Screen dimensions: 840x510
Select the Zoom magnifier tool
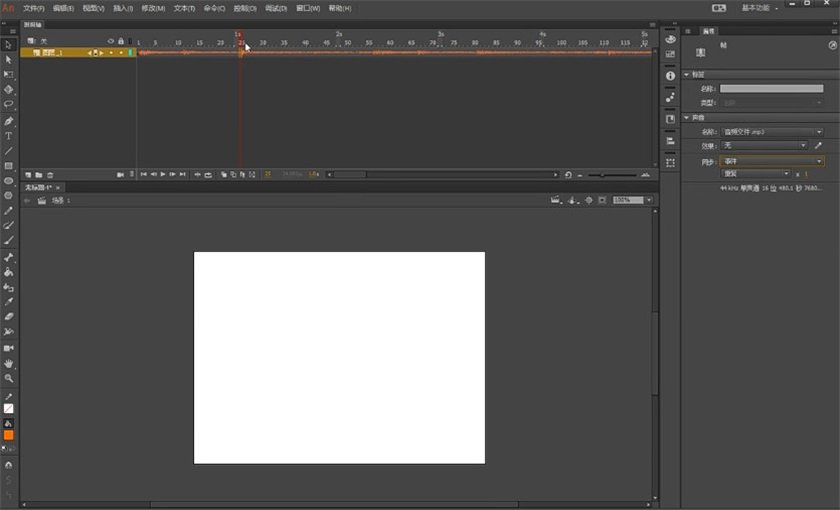click(9, 378)
